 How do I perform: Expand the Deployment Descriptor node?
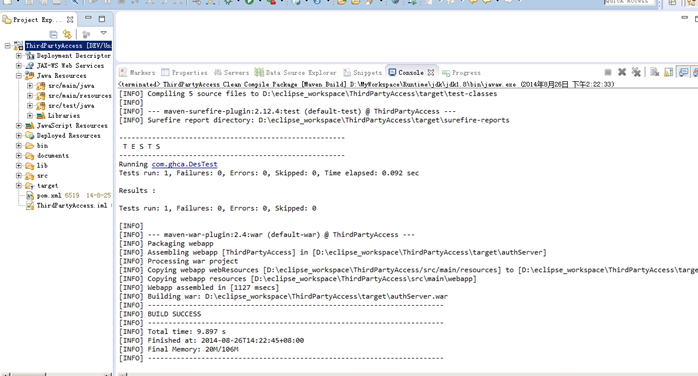(19, 56)
